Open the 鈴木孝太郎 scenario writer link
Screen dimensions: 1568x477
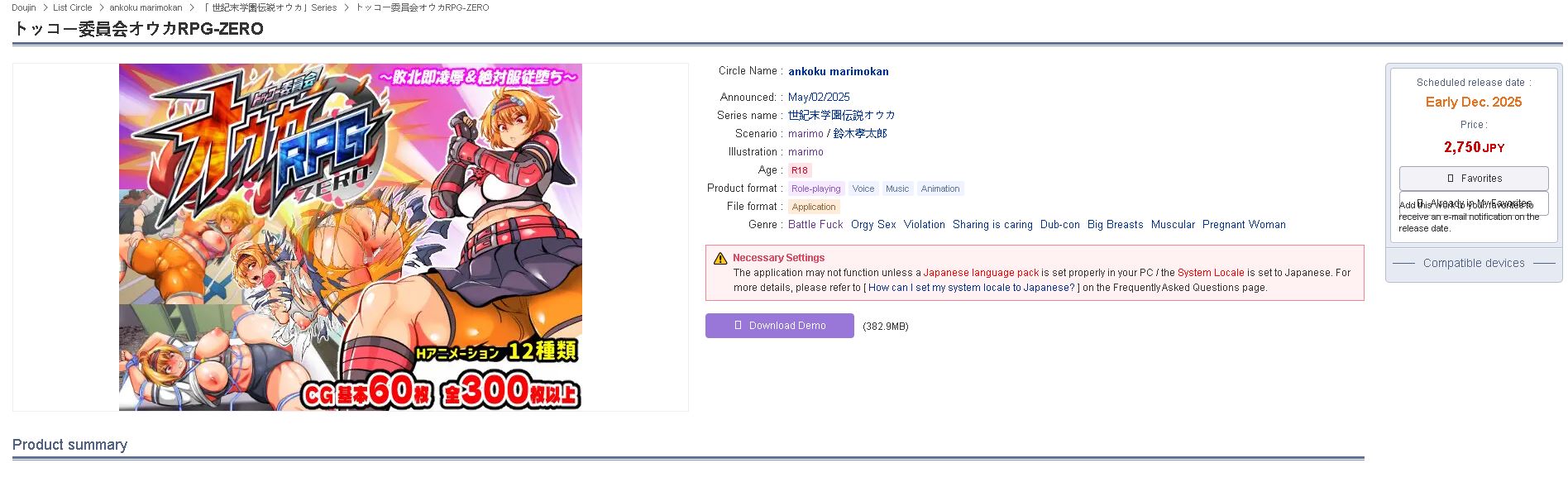(860, 134)
